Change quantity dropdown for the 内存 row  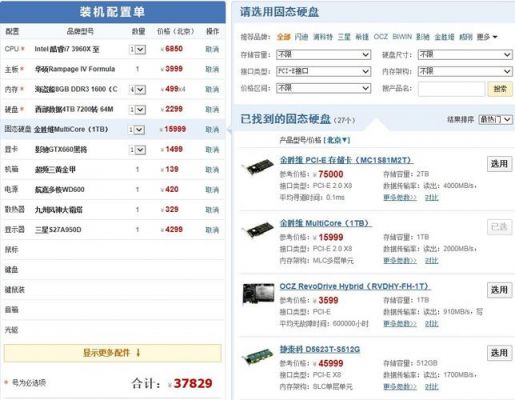click(x=137, y=90)
